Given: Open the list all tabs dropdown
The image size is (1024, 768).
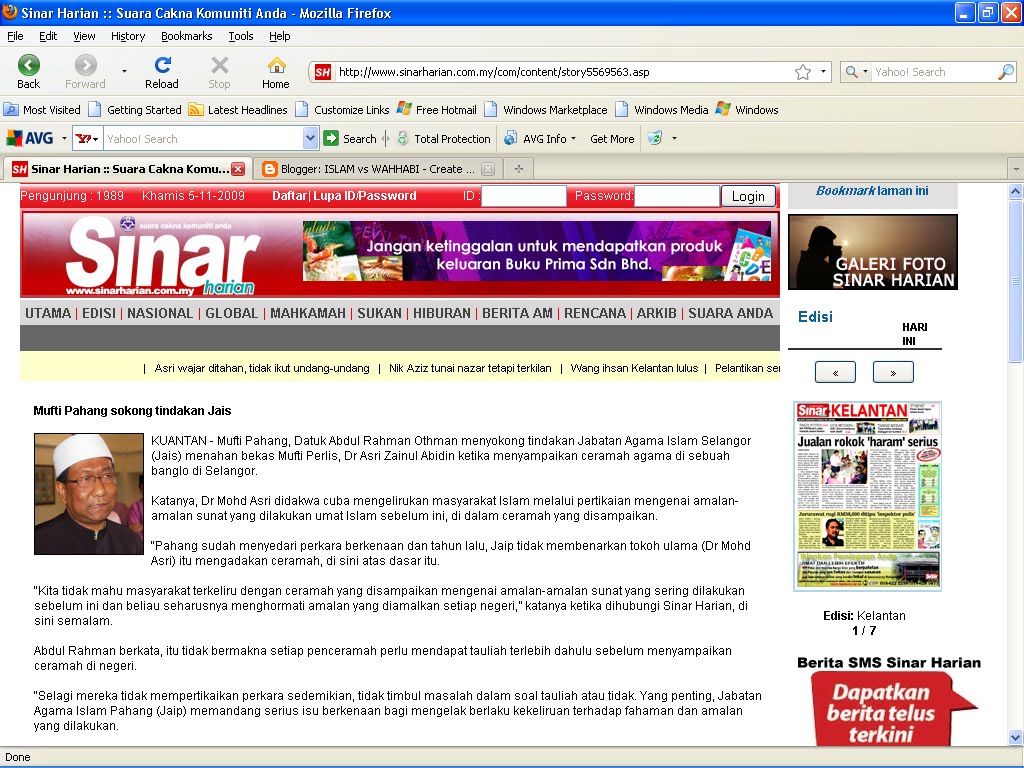Looking at the screenshot, I should (1016, 169).
